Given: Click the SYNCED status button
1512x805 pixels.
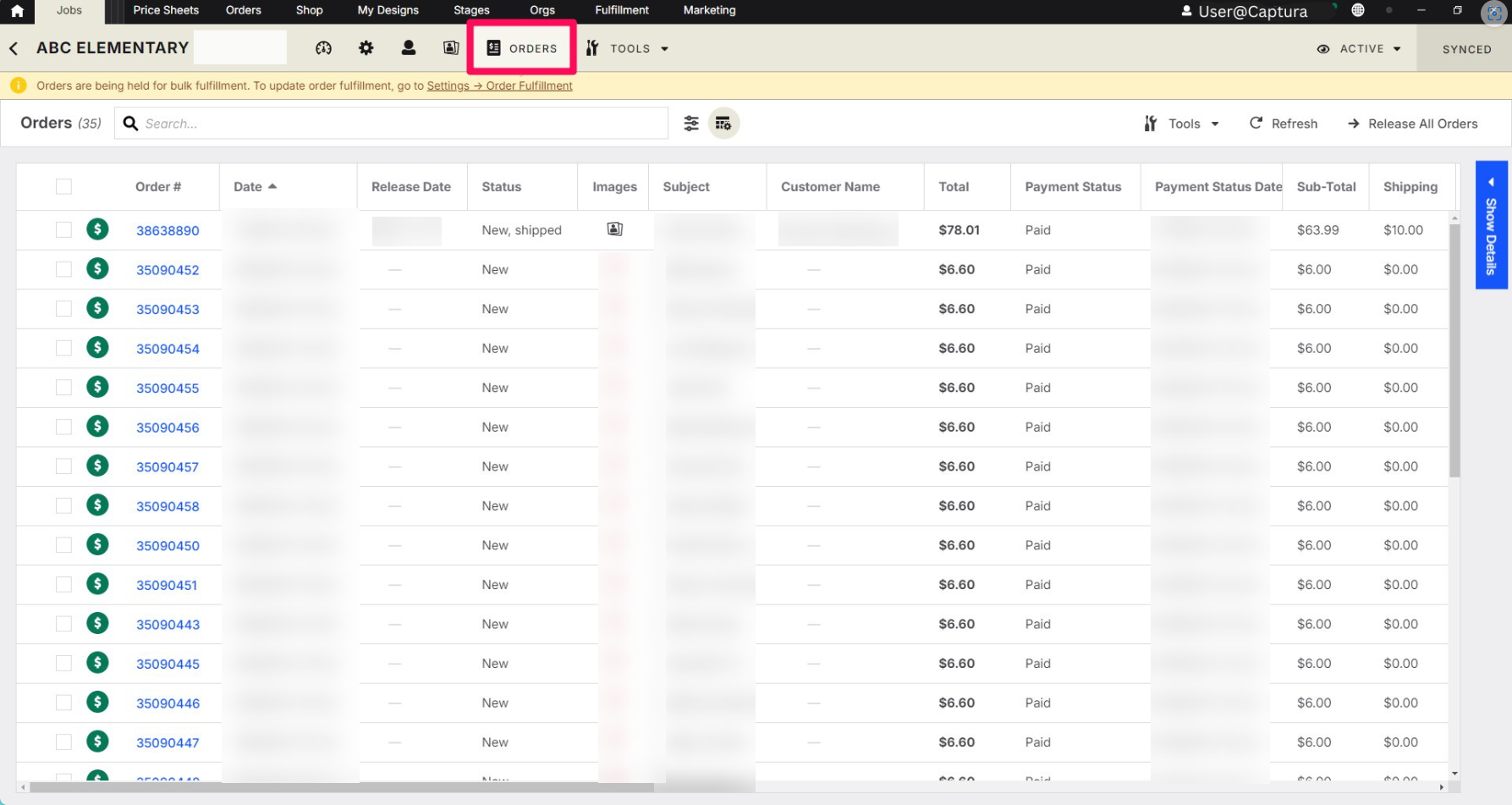Looking at the screenshot, I should click(1466, 49).
